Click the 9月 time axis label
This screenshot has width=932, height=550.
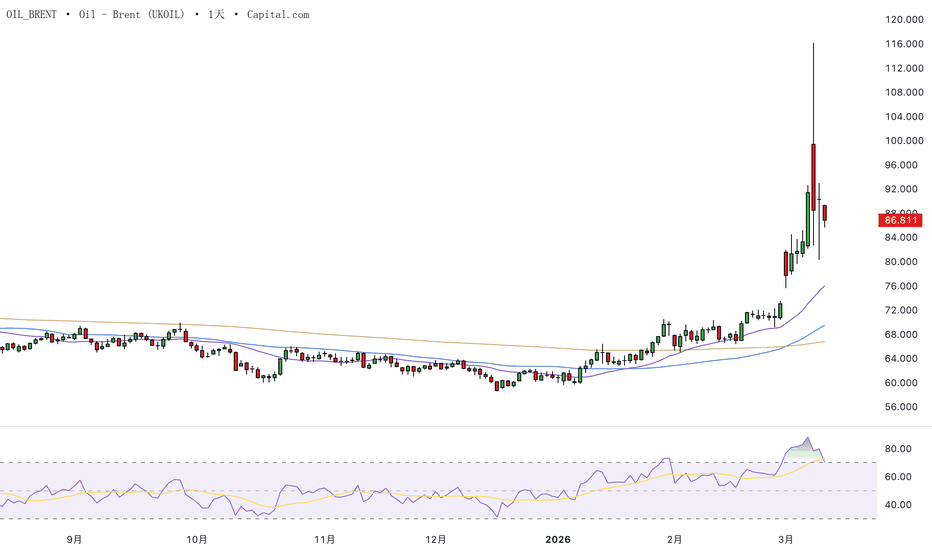tap(74, 539)
